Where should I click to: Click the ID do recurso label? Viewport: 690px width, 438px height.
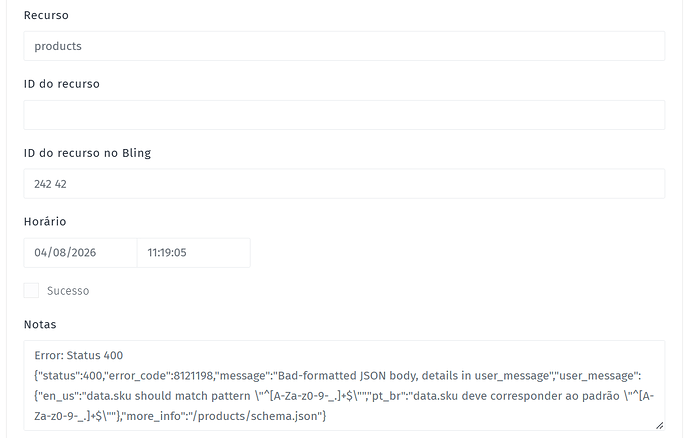point(62,84)
